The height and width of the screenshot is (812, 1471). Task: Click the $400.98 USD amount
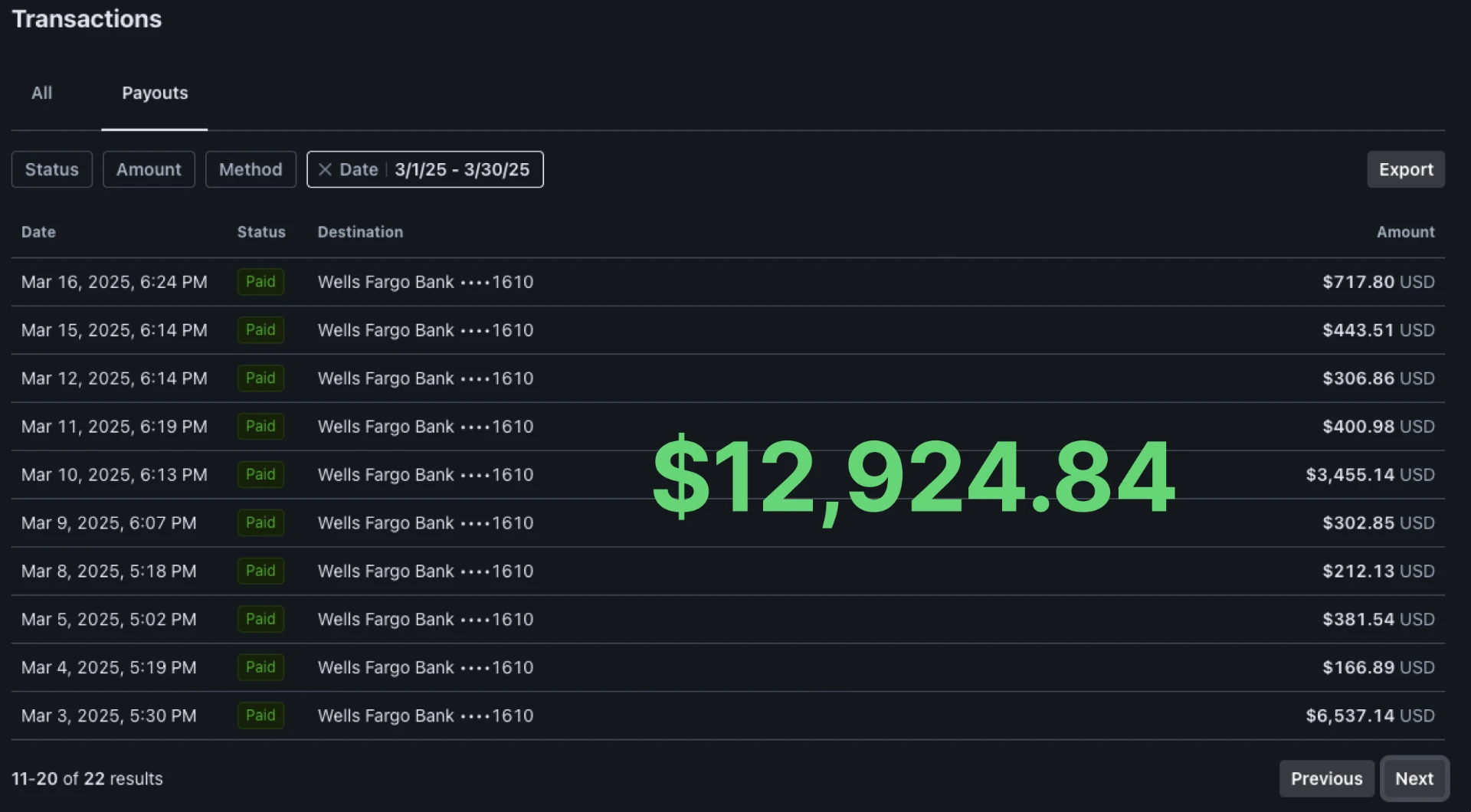(1378, 427)
